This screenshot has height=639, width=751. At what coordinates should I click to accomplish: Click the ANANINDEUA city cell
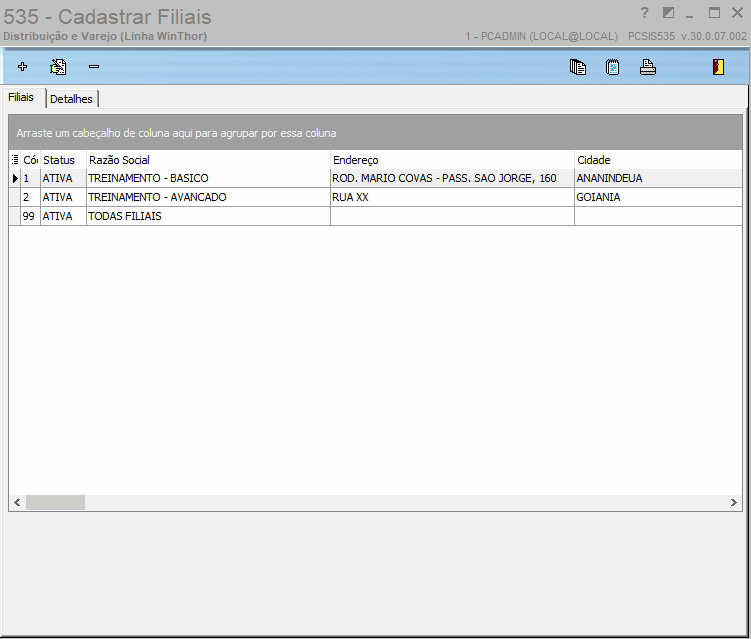pos(658,178)
